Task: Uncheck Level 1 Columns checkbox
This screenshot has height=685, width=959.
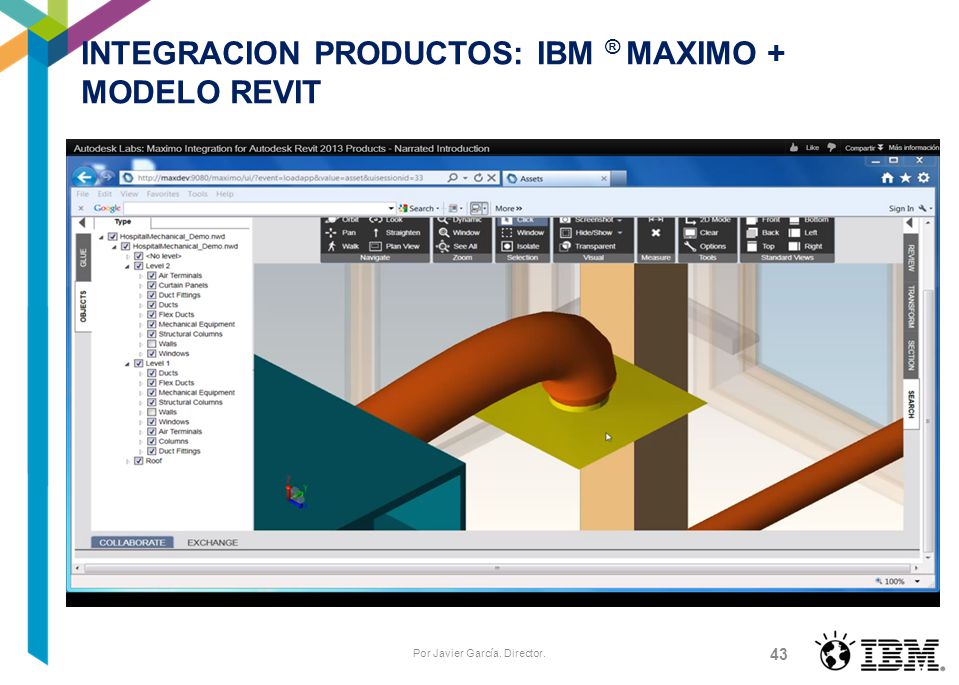Action: 152,442
